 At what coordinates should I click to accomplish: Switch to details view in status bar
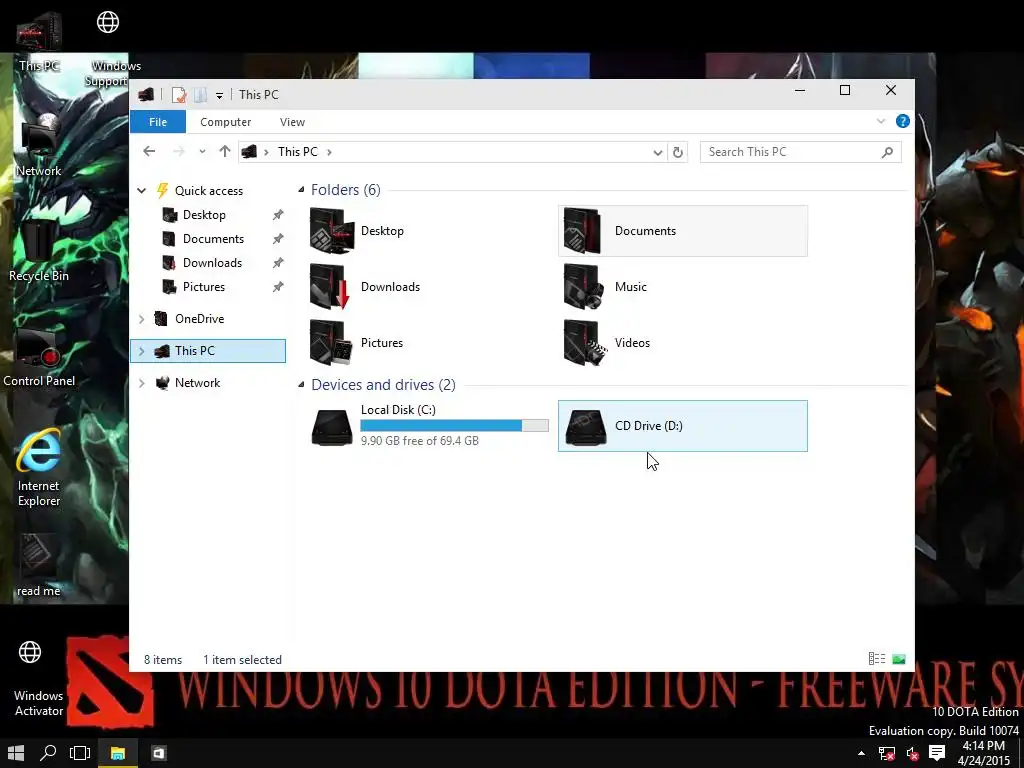(876, 659)
